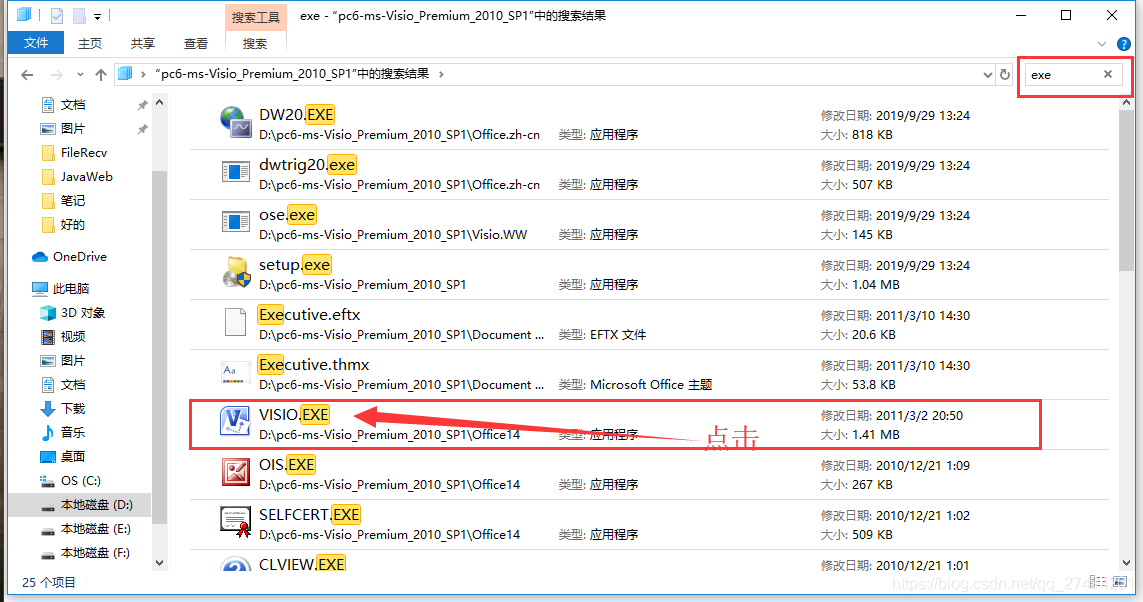Unpin 图片 pin icon in quick access
1143x602 pixels.
(x=142, y=129)
